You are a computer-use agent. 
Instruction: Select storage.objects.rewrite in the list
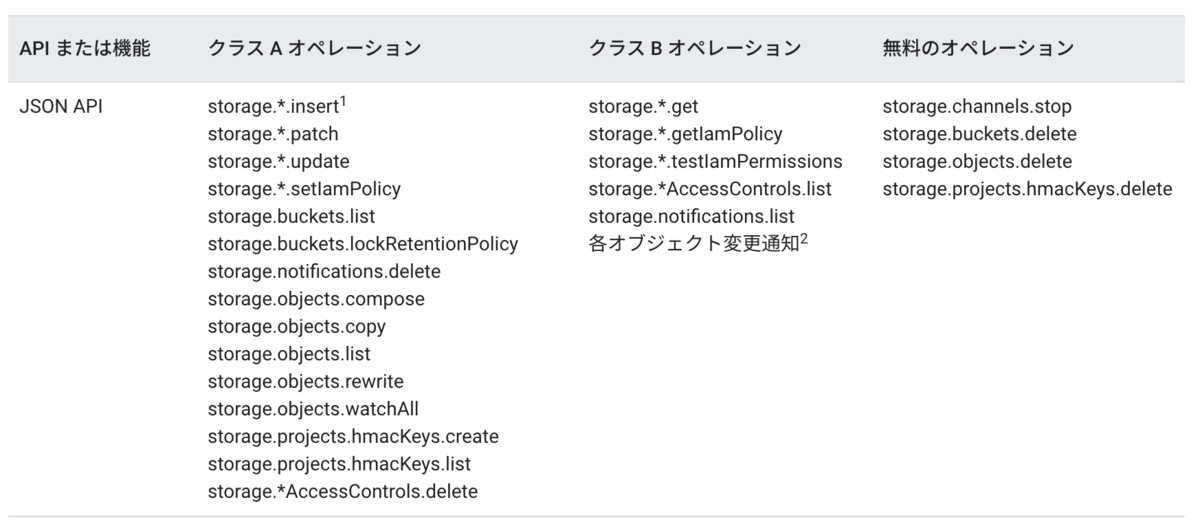(x=306, y=381)
